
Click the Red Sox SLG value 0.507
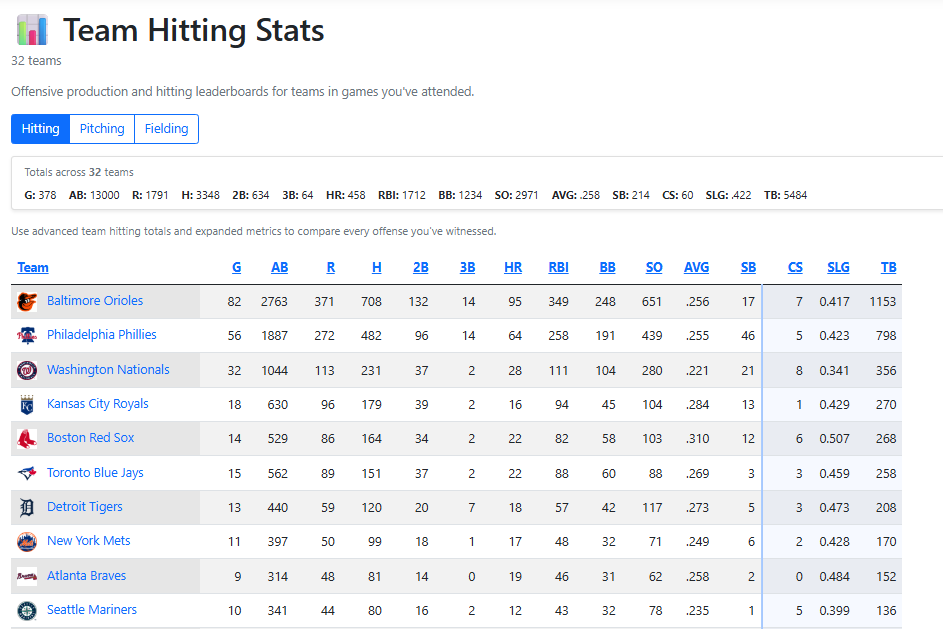click(834, 439)
